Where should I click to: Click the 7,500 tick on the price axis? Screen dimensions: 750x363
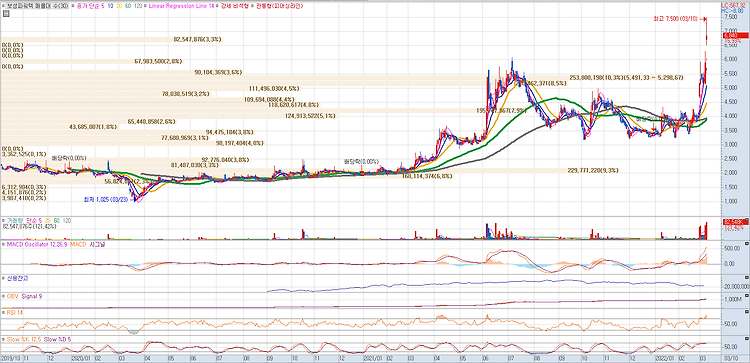coord(731,16)
